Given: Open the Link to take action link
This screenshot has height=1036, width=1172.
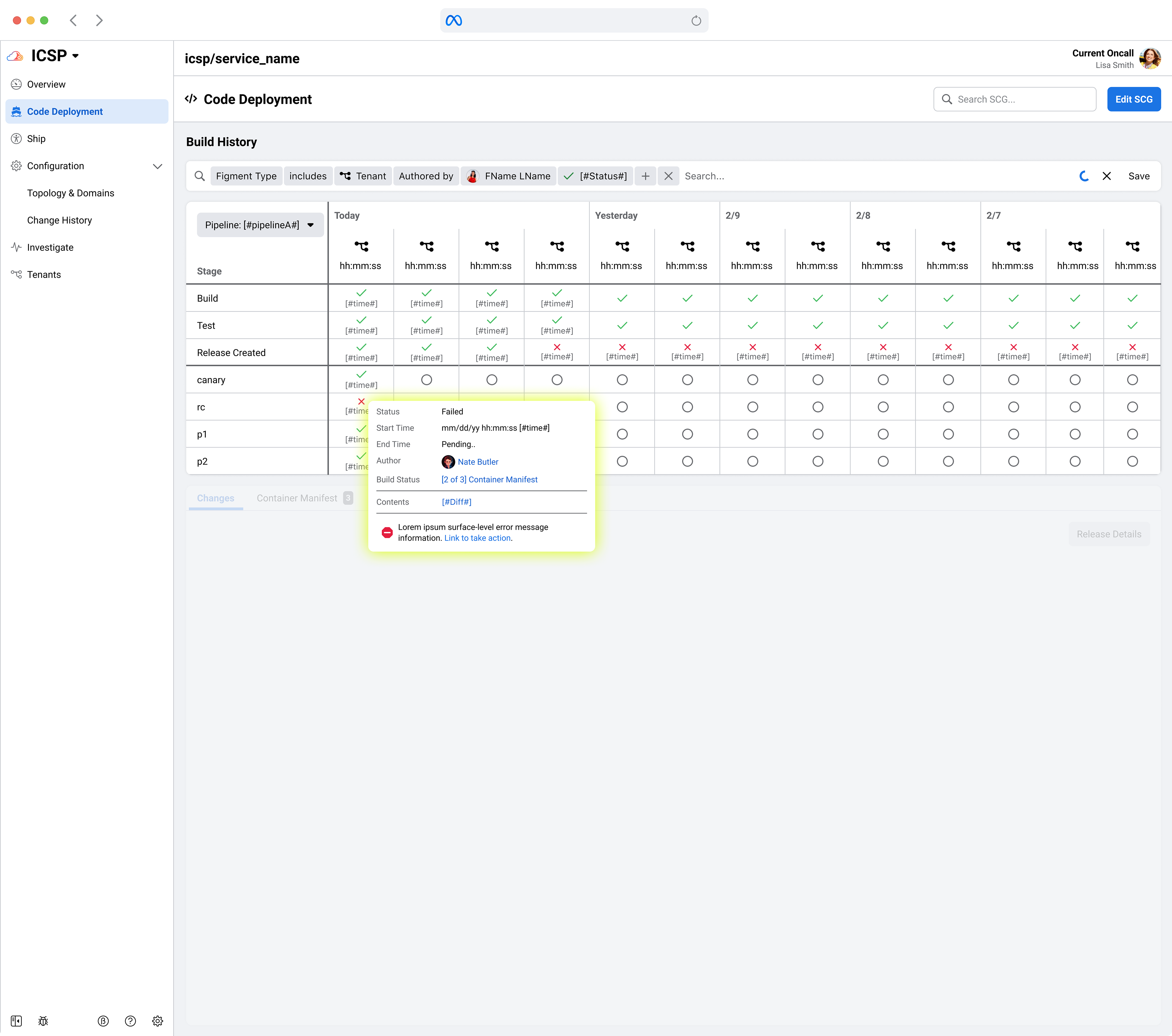Looking at the screenshot, I should [x=477, y=538].
